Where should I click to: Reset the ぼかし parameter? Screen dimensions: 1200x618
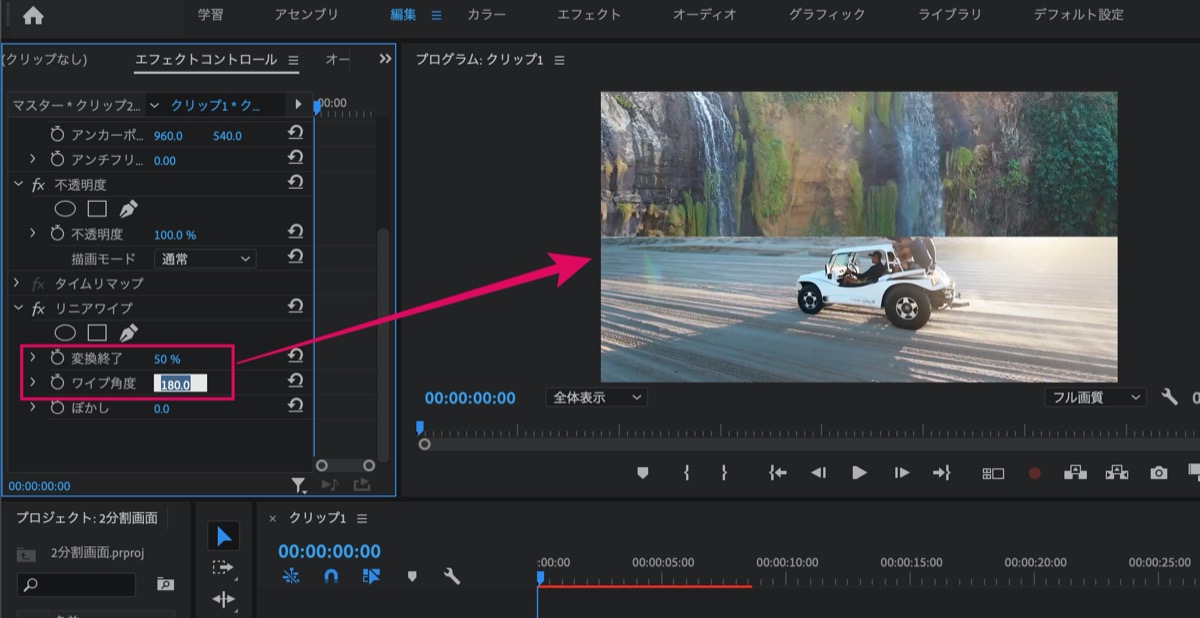295,405
